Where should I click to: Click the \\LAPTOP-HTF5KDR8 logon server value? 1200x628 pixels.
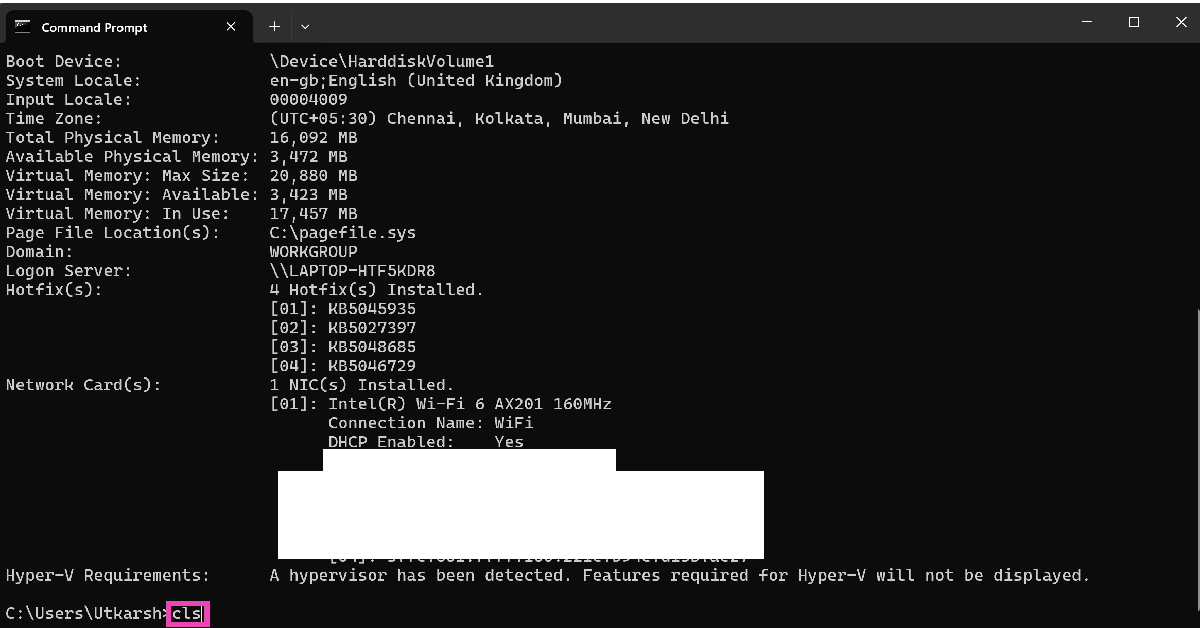[353, 271]
